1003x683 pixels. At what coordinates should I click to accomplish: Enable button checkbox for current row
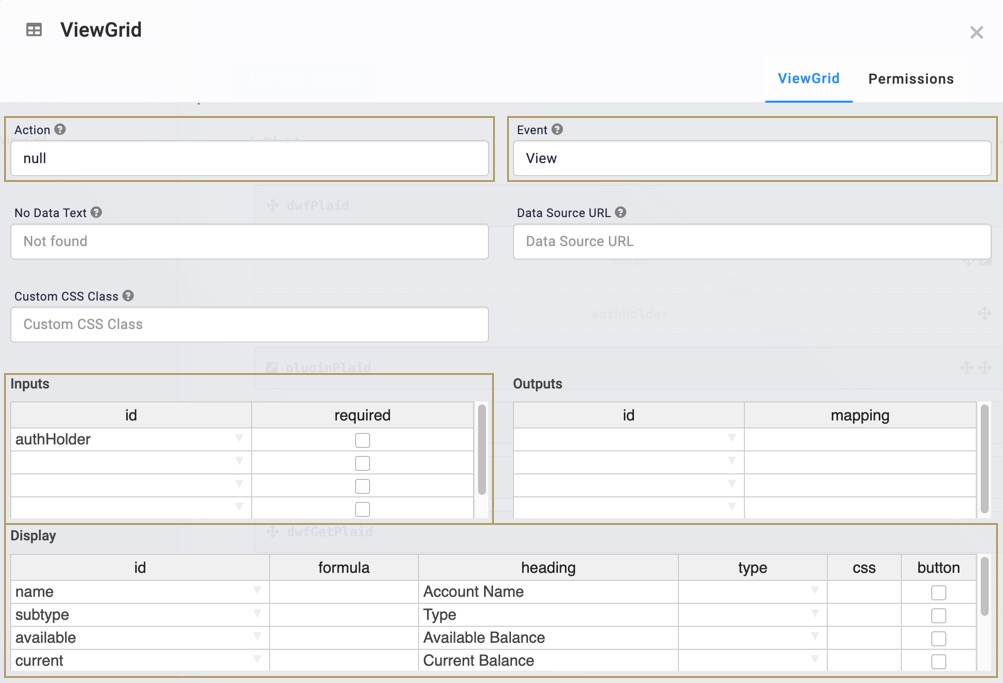(x=938, y=661)
